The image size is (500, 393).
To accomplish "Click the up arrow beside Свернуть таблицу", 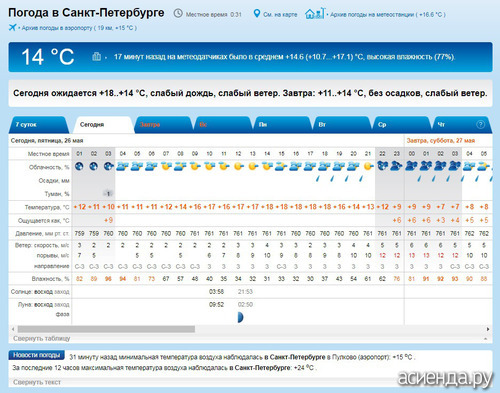I will [x=485, y=338].
